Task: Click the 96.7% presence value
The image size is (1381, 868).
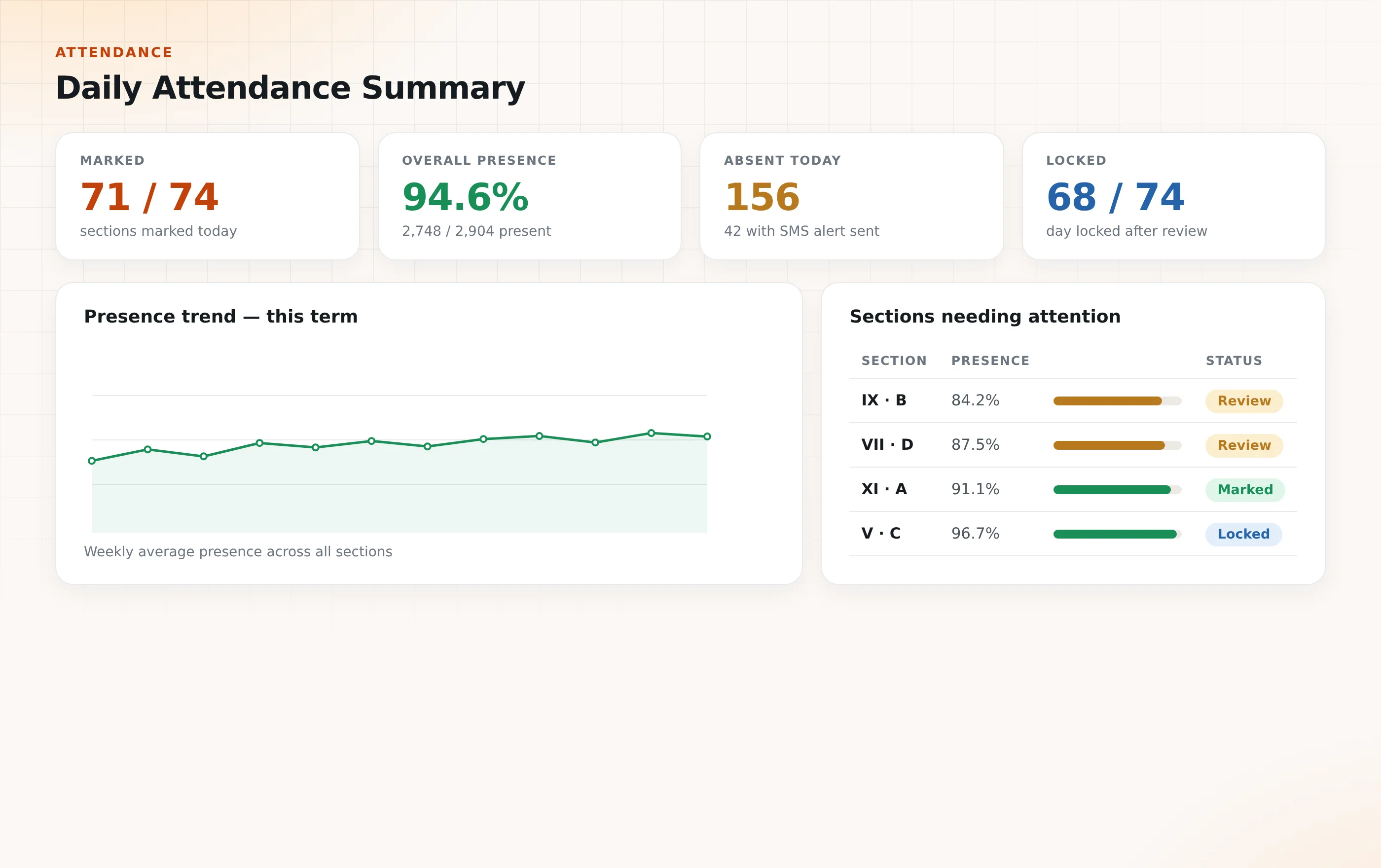Action: 975,534
